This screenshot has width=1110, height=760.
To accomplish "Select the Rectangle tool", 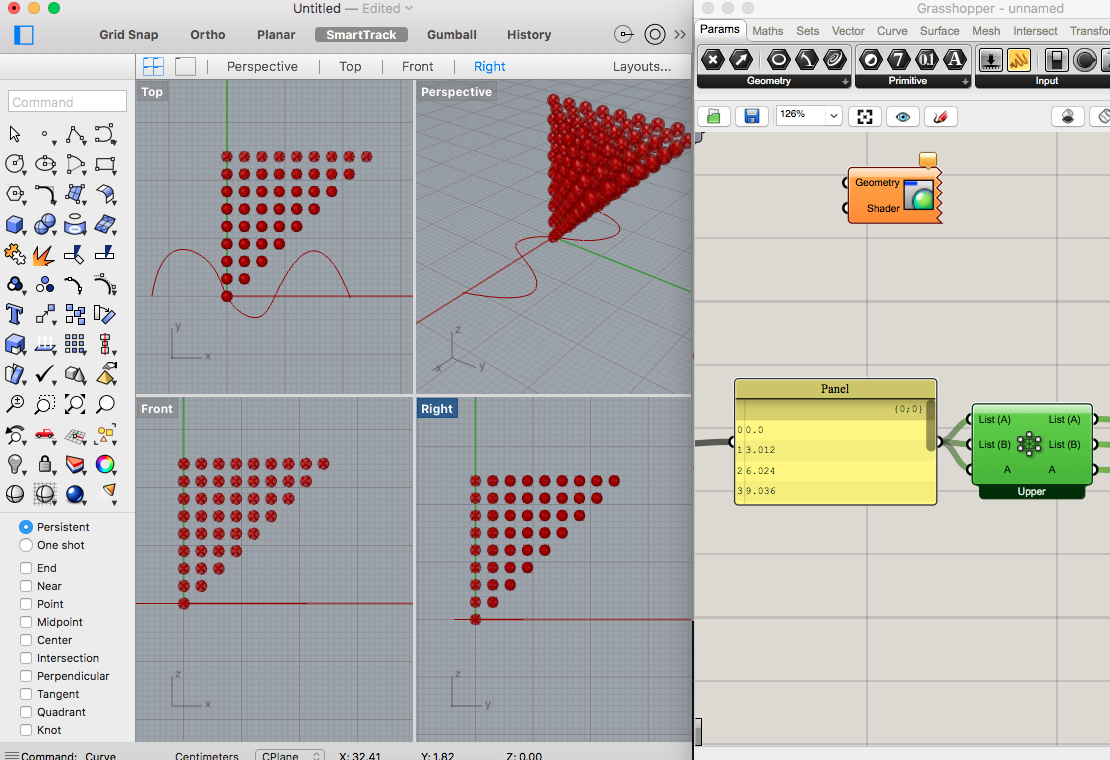I will (x=105, y=164).
